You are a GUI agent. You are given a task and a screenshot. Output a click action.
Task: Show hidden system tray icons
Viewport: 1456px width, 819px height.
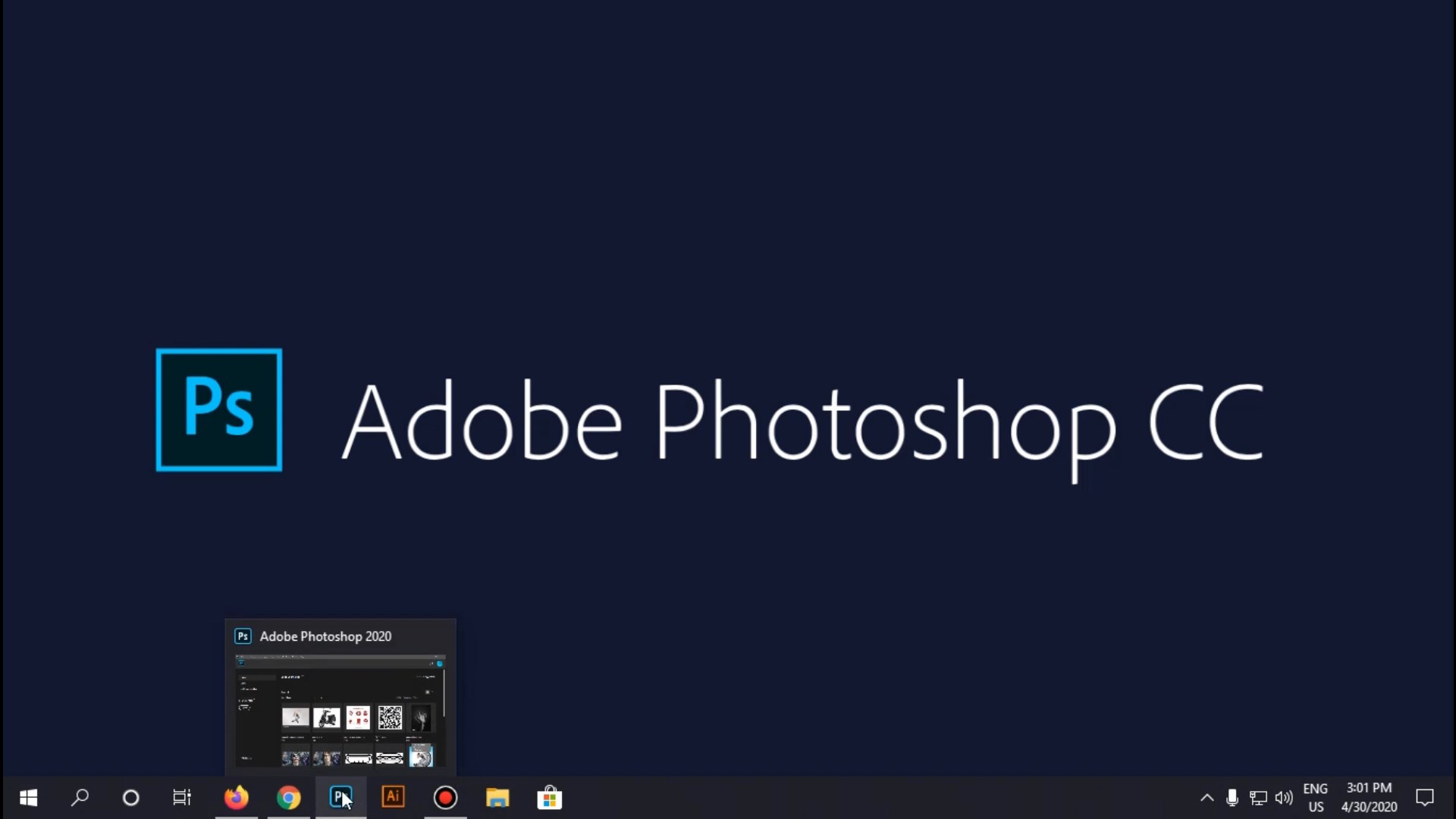pyautogui.click(x=1207, y=798)
